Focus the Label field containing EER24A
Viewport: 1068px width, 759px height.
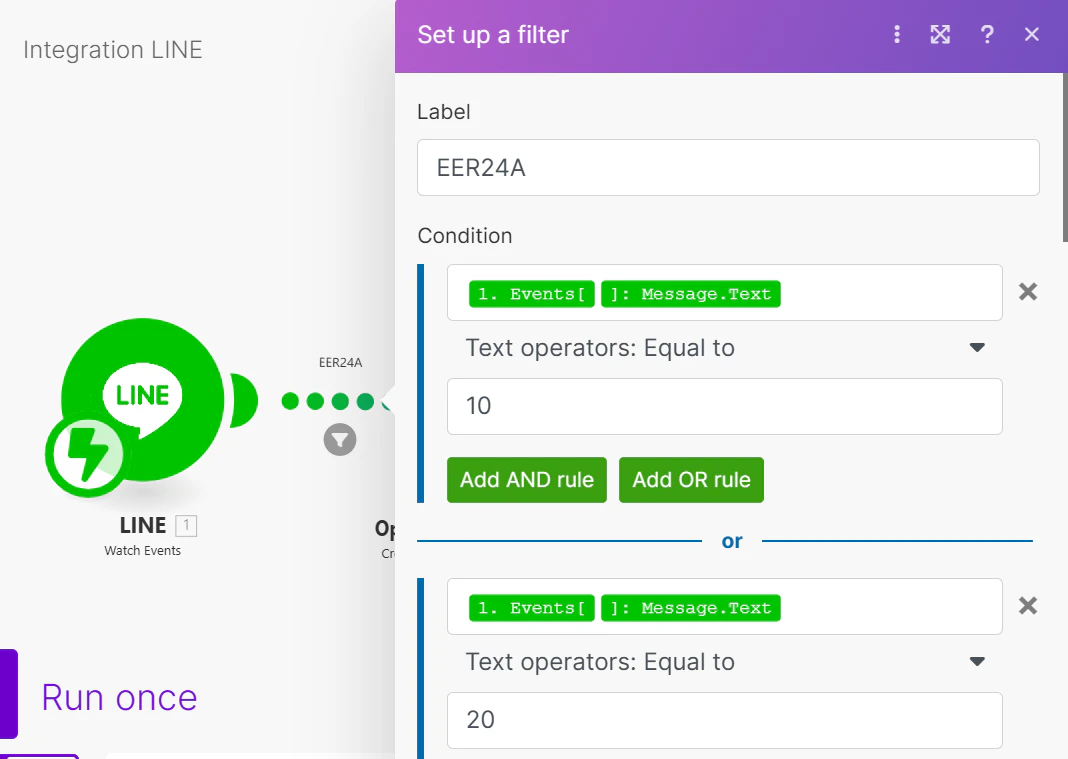[728, 168]
